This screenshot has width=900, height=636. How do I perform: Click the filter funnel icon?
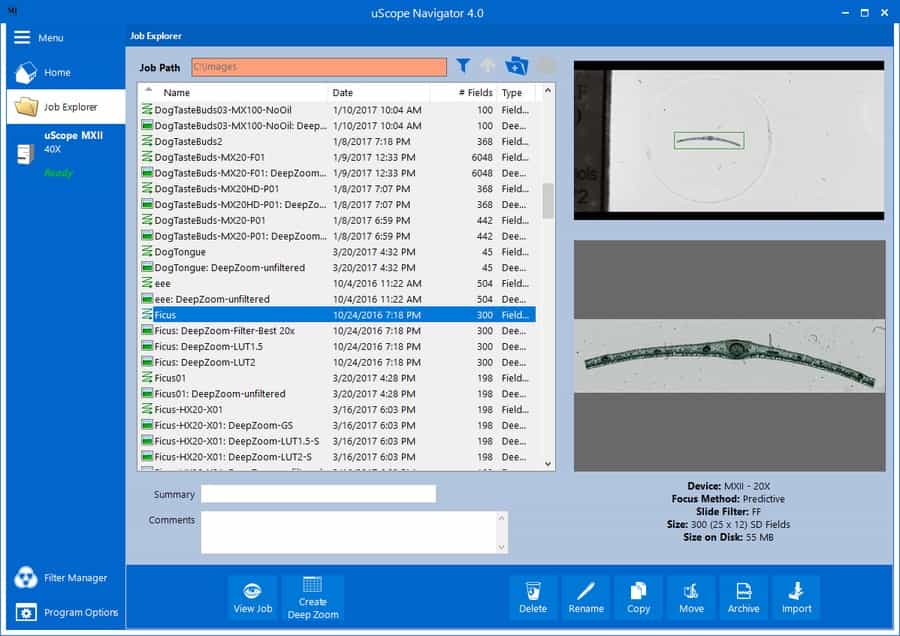pos(463,66)
